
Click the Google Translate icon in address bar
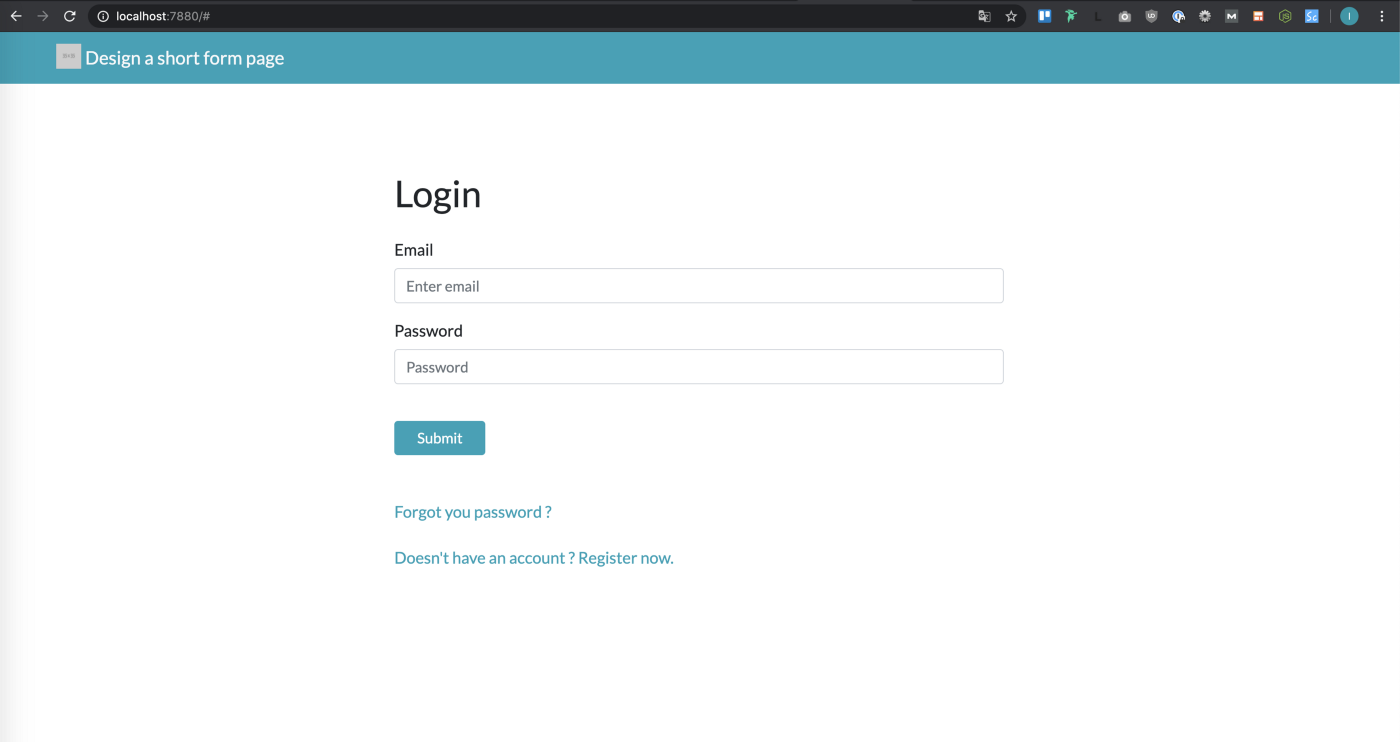point(984,16)
